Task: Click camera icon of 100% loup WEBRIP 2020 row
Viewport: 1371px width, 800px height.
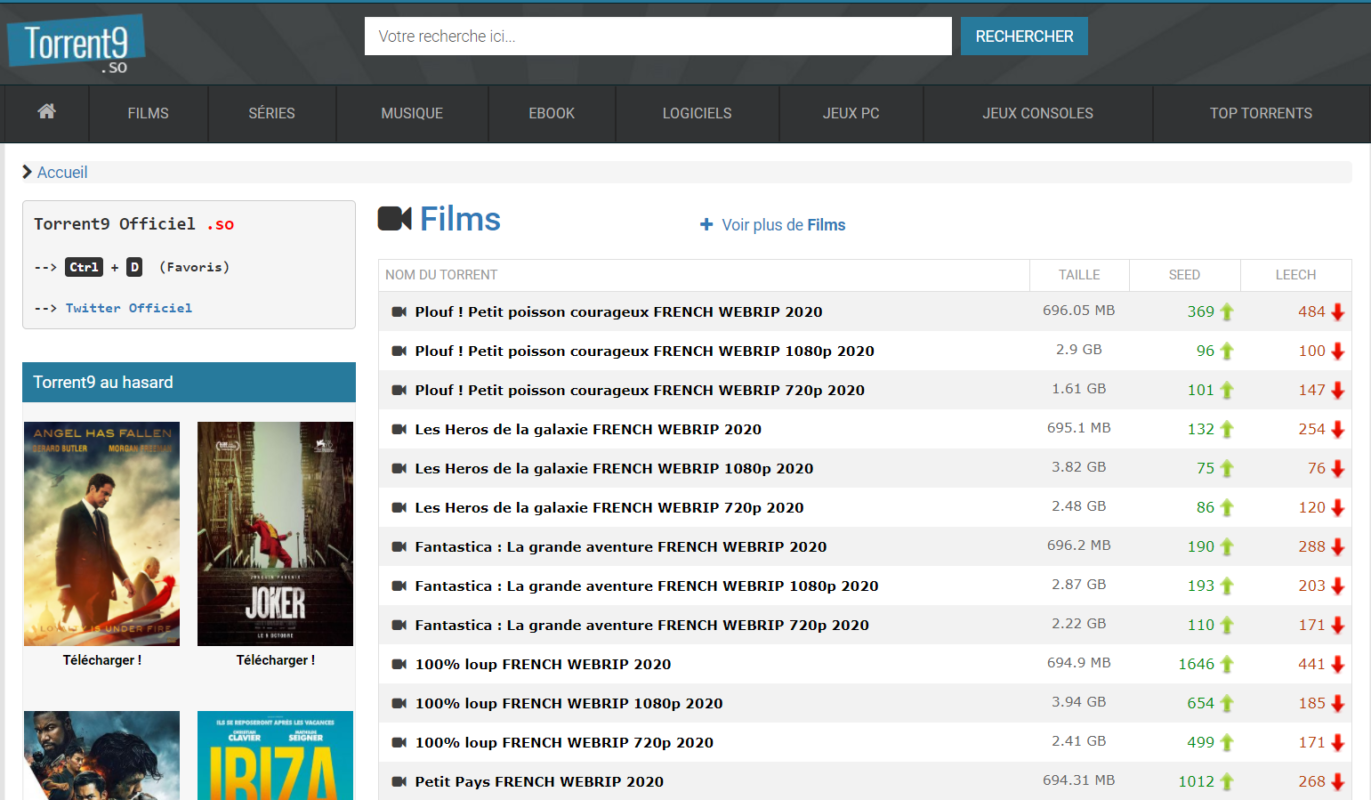Action: click(x=399, y=664)
